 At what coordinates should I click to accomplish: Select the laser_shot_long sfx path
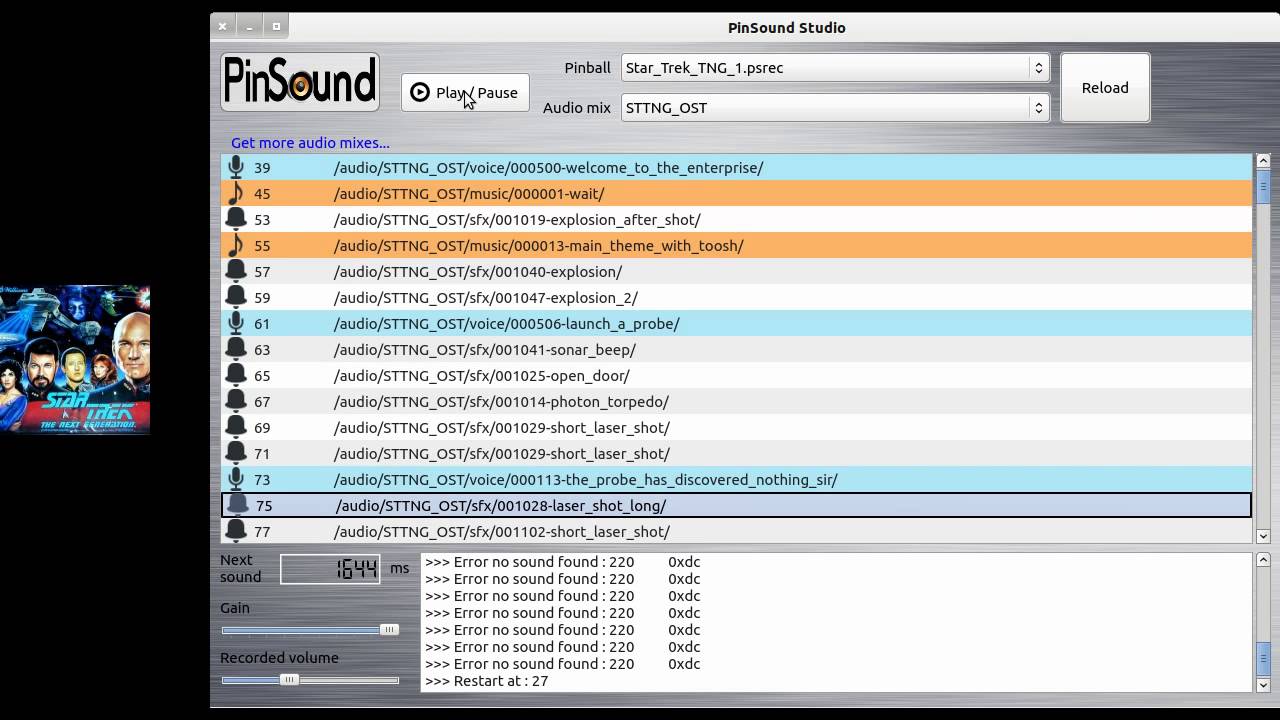pos(501,506)
